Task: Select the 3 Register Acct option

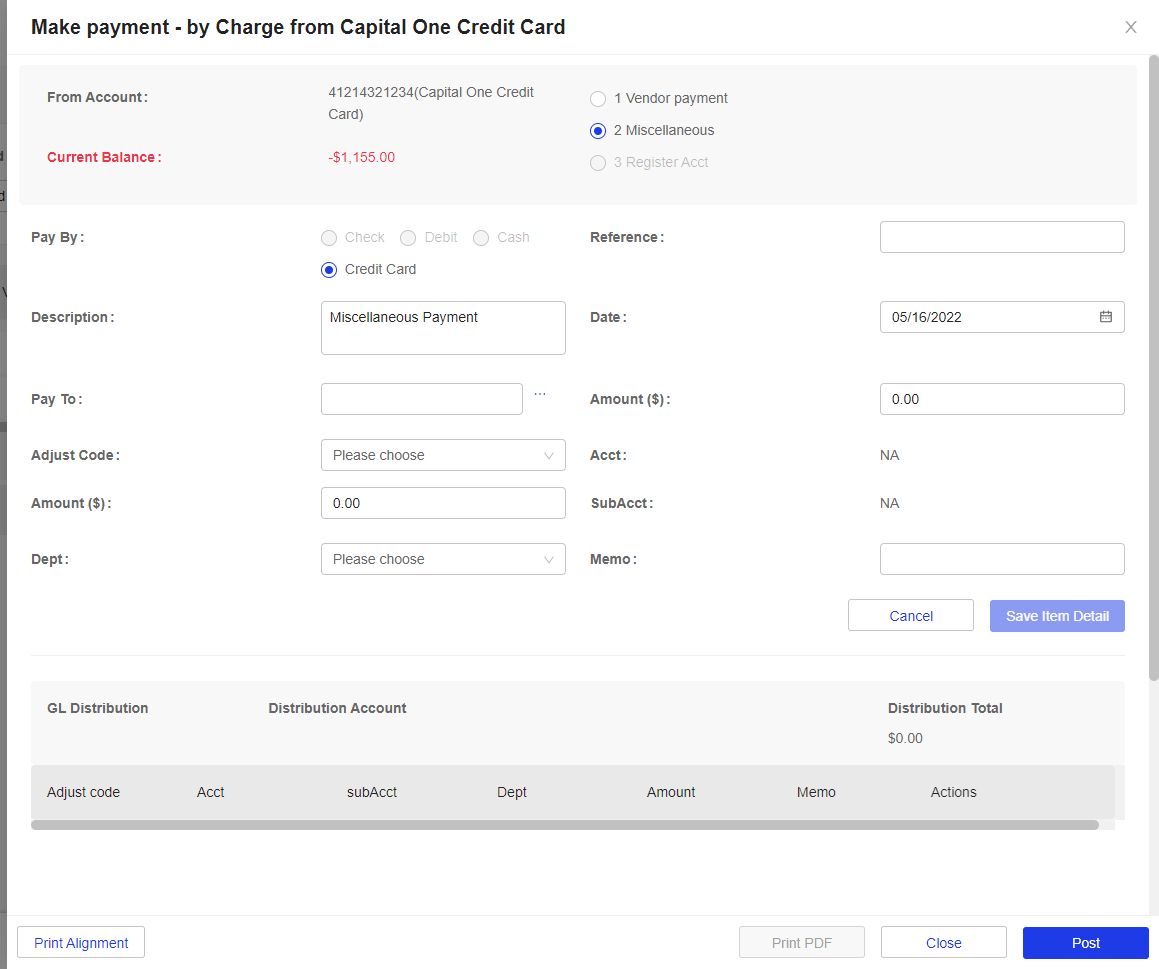Action: (x=598, y=163)
